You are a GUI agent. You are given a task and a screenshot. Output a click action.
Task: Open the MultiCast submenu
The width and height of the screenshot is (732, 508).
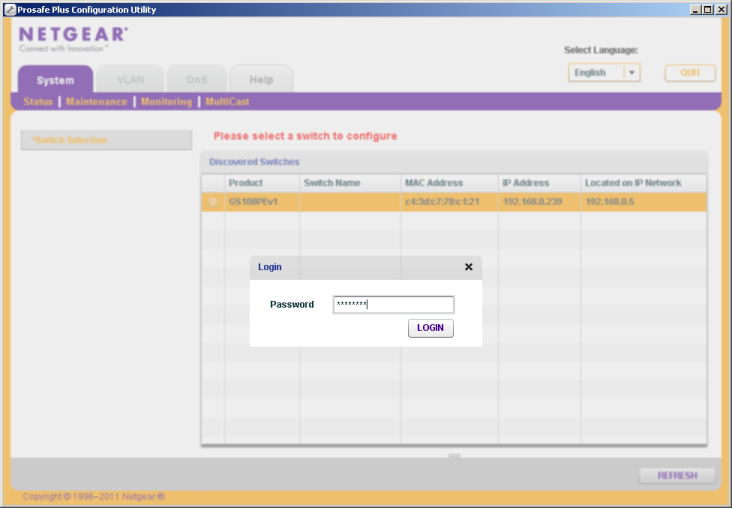click(x=227, y=102)
